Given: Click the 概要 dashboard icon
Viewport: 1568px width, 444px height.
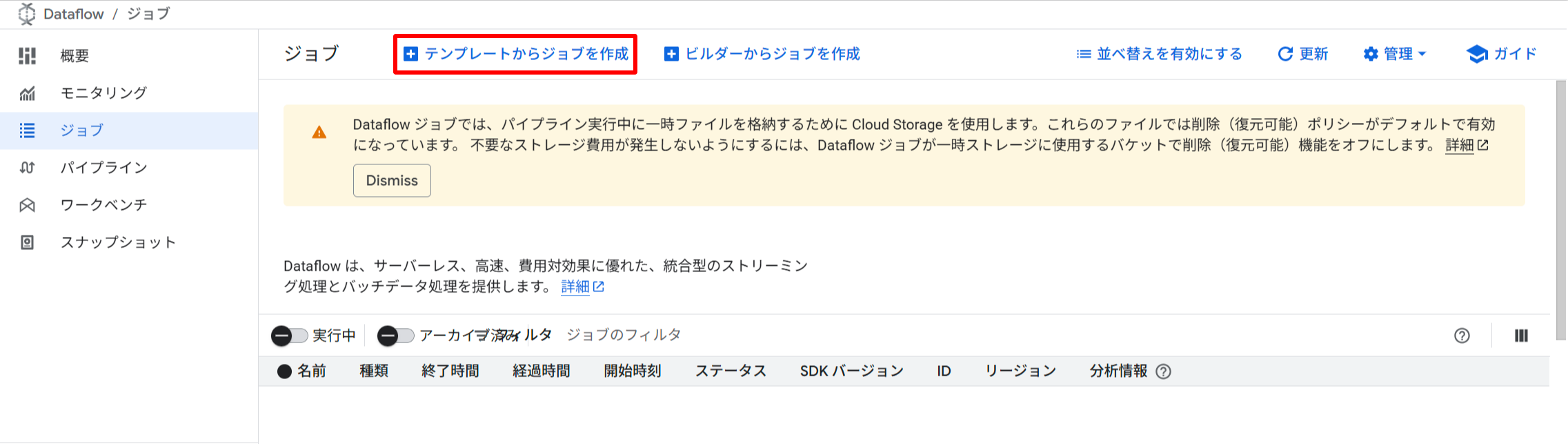Looking at the screenshot, I should click(28, 56).
